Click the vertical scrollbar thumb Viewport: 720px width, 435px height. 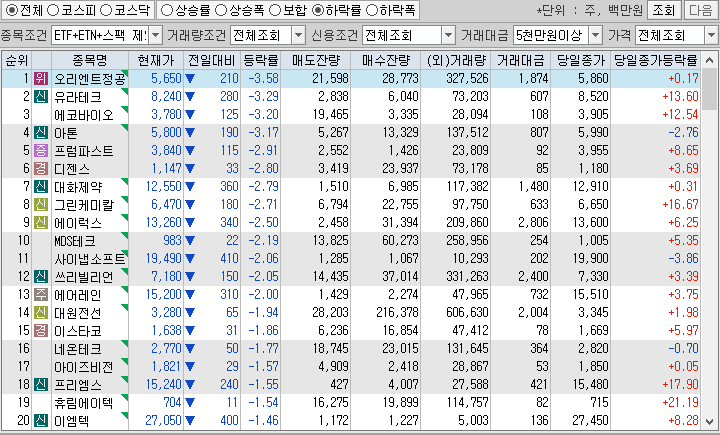[709, 90]
